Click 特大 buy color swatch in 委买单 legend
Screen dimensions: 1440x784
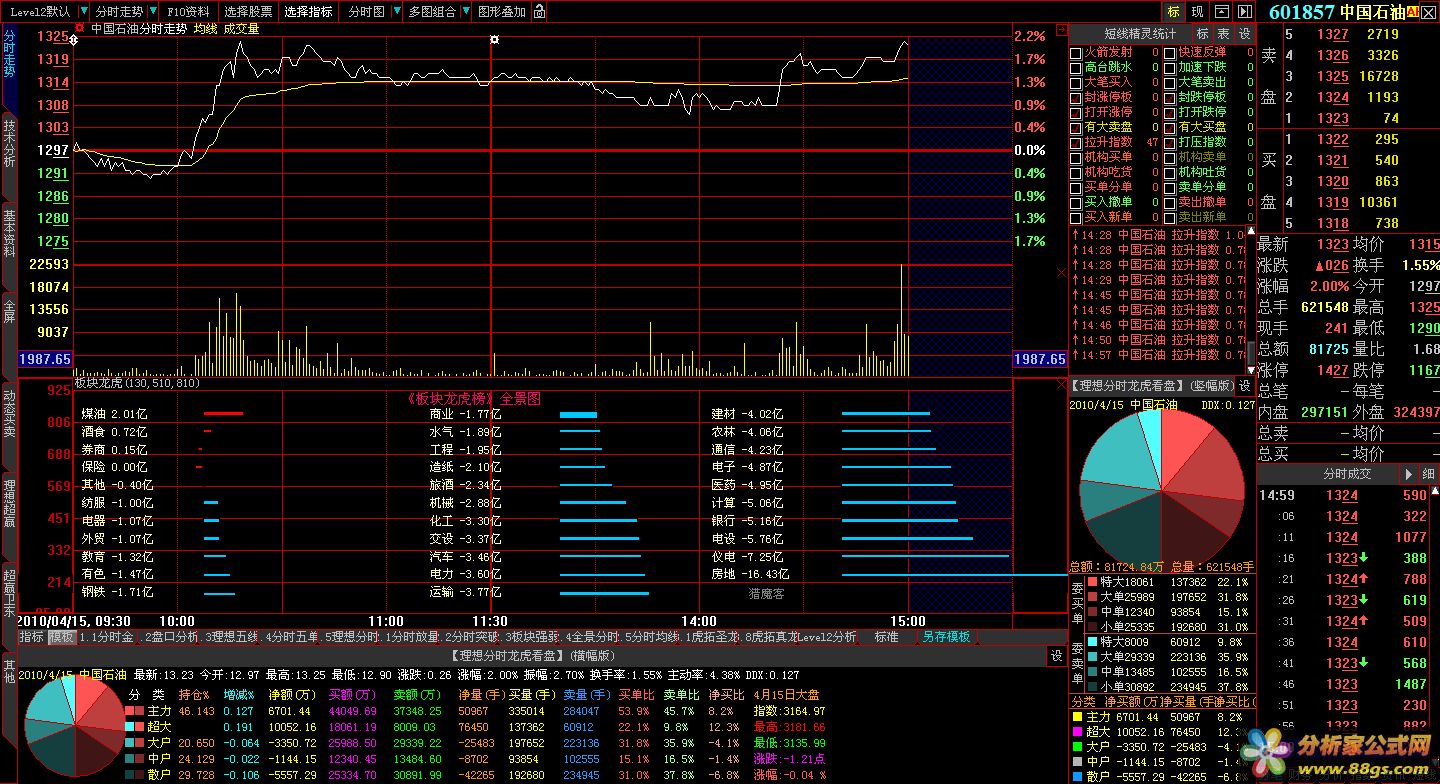tap(1093, 582)
